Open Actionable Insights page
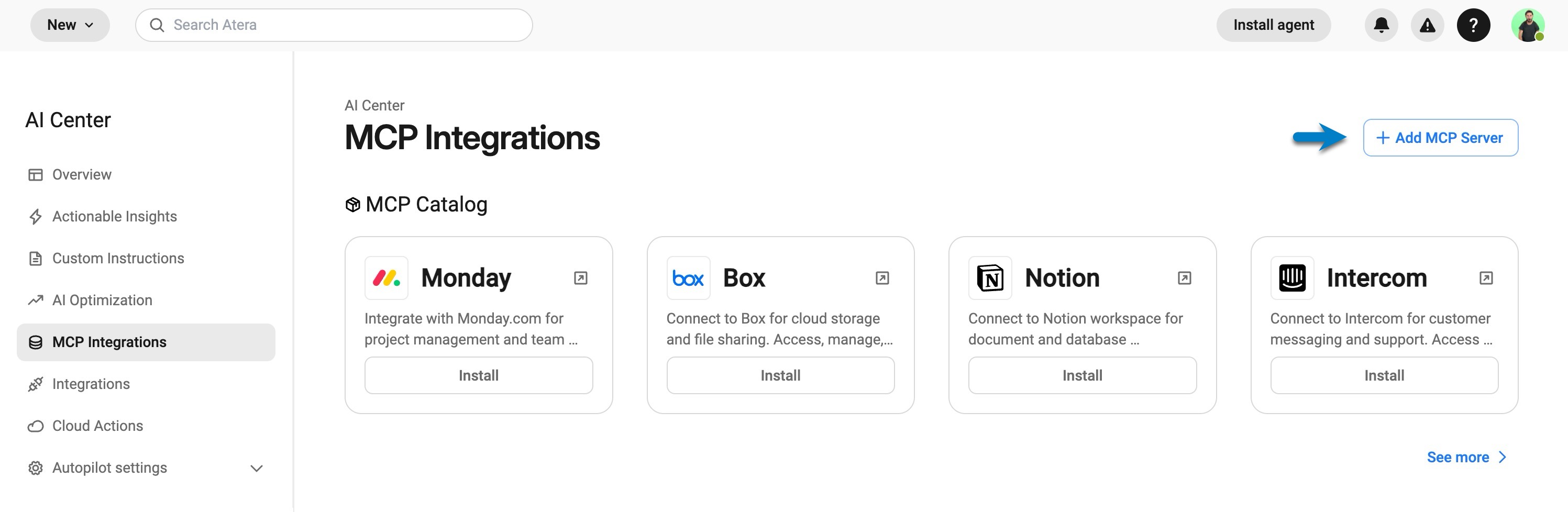Image resolution: width=1568 pixels, height=512 pixels. click(x=146, y=217)
